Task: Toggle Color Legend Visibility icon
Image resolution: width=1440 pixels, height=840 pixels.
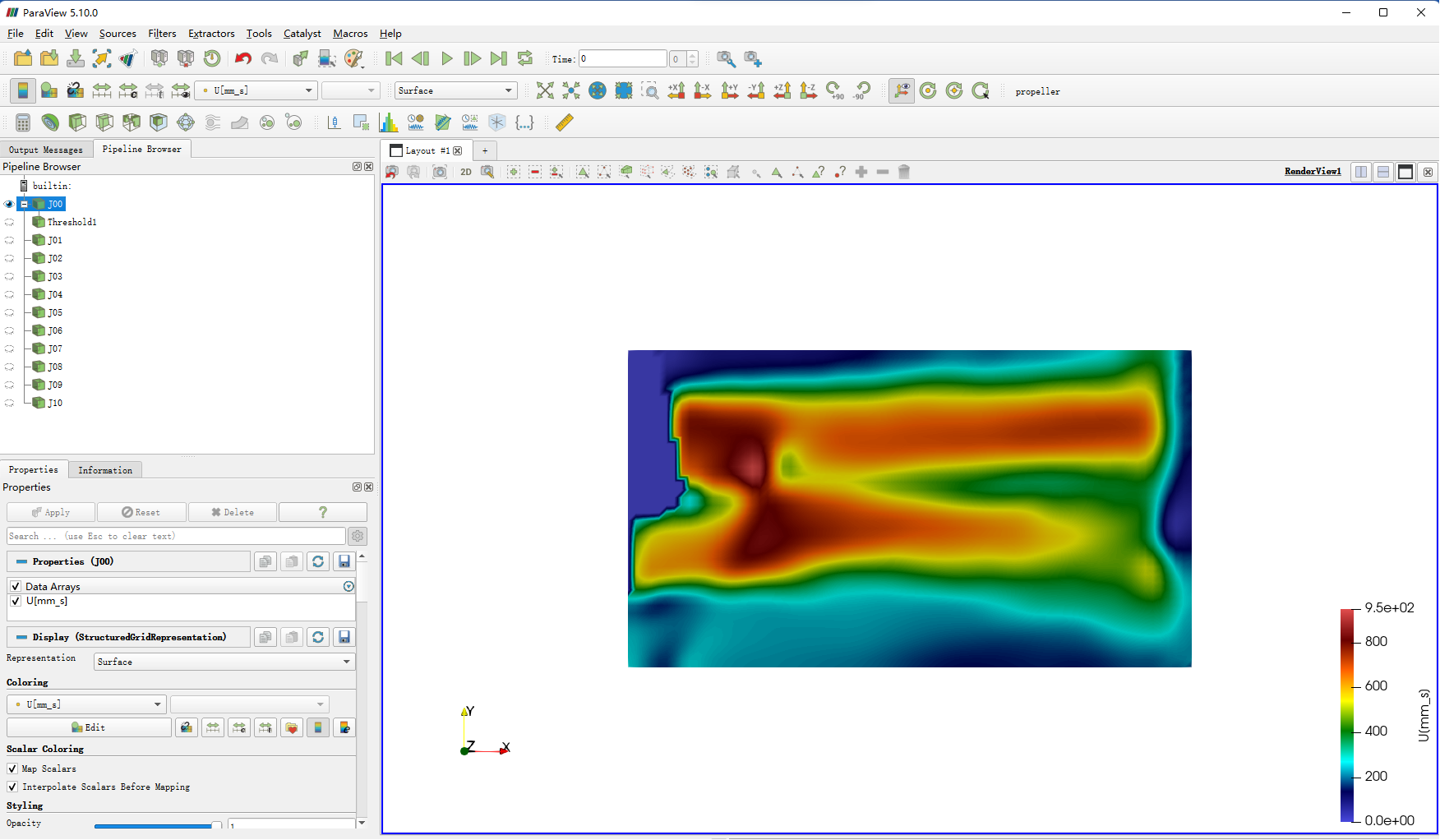Action: click(x=23, y=91)
